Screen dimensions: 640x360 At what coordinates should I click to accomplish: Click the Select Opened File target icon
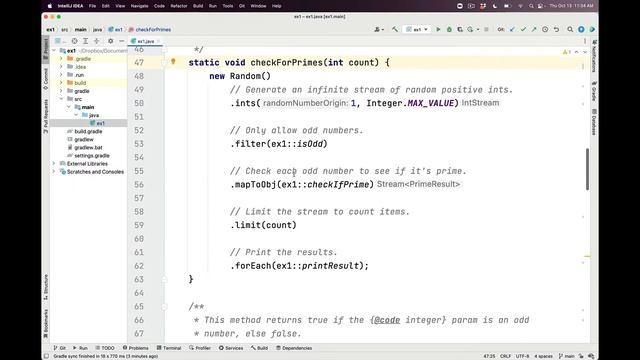click(74, 41)
